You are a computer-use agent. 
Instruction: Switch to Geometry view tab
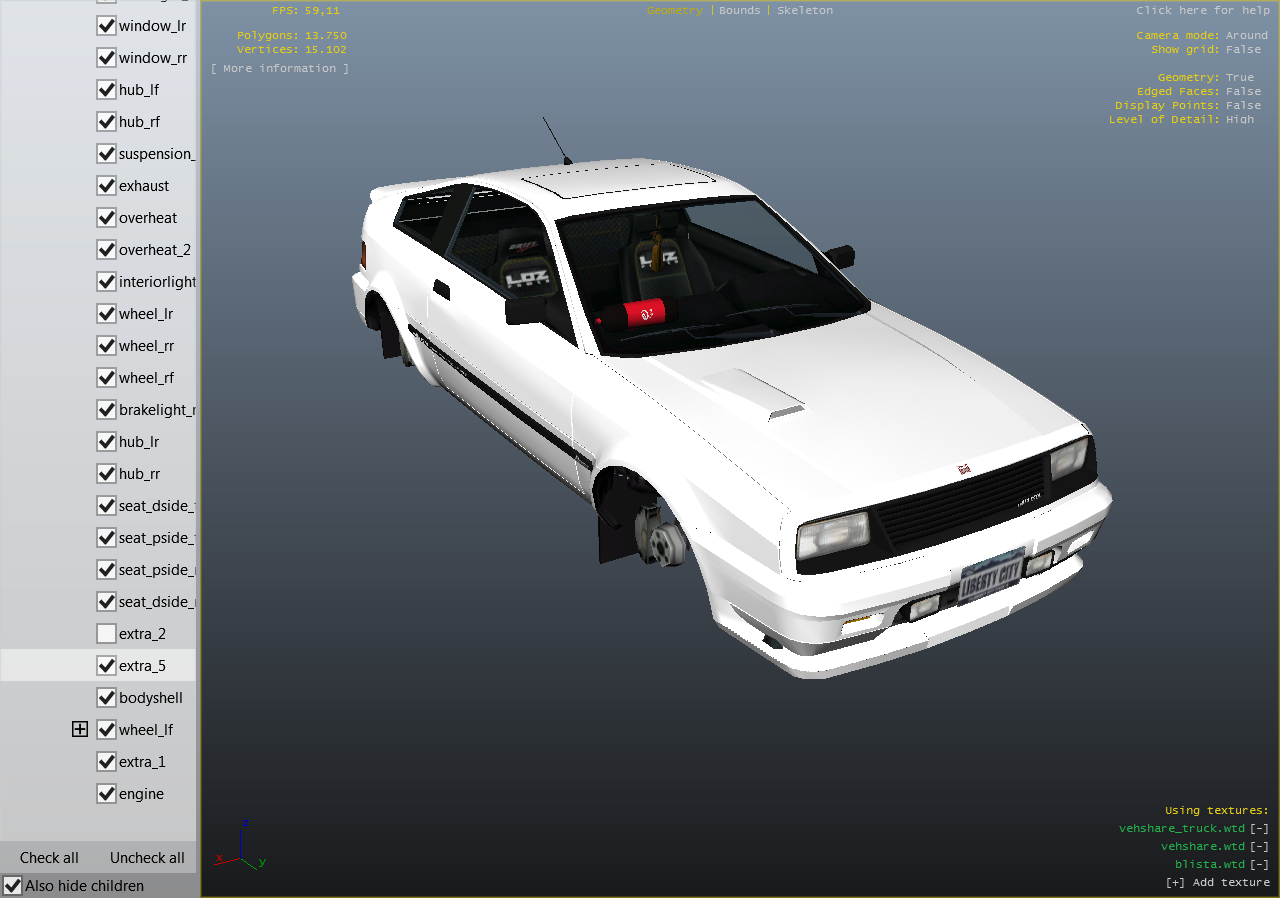(x=675, y=10)
